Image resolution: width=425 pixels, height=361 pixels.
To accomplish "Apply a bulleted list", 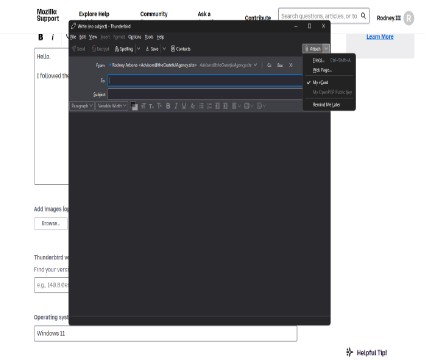I will [x=201, y=106].
